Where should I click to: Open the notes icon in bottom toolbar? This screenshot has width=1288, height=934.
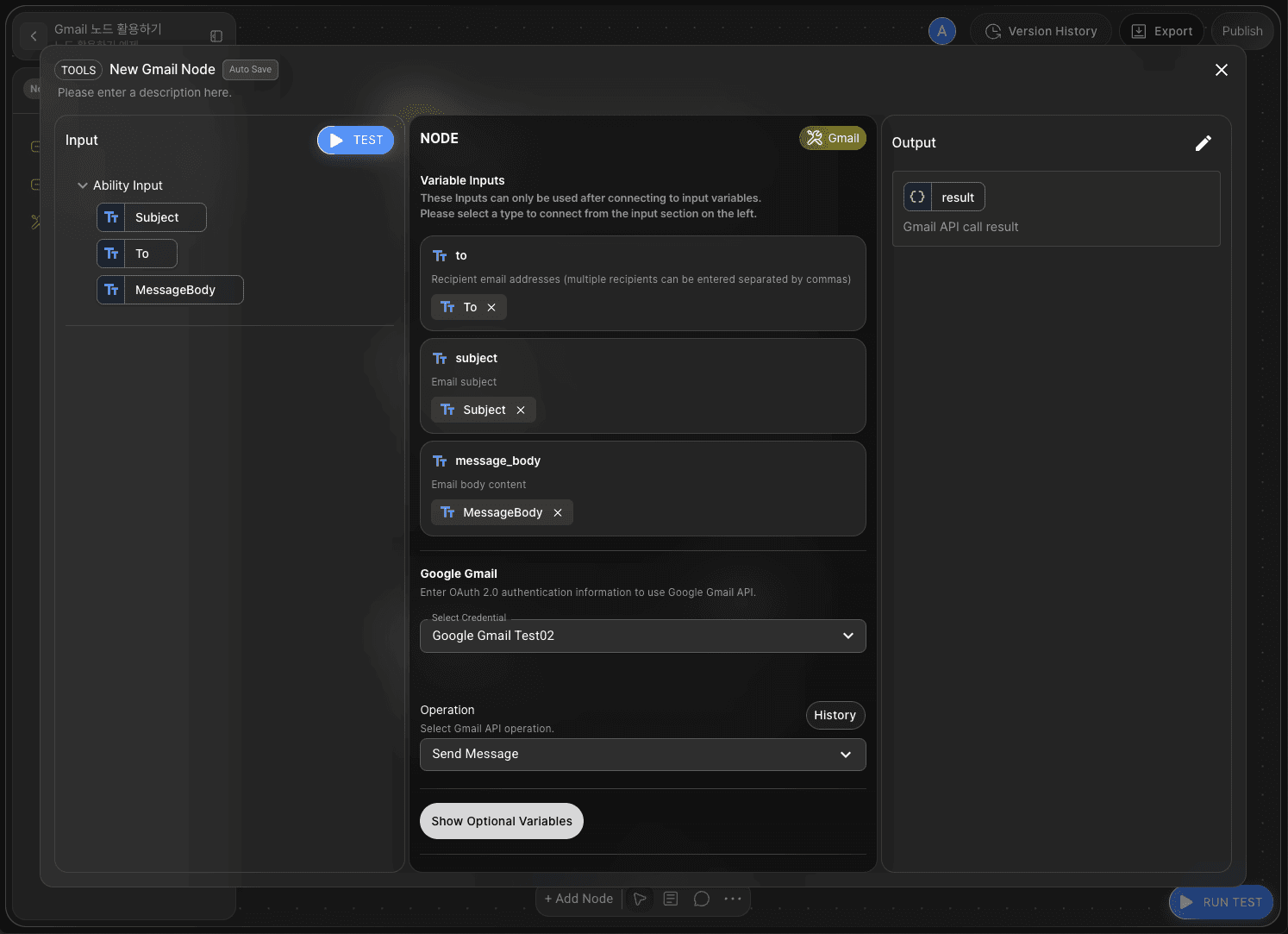[x=671, y=899]
